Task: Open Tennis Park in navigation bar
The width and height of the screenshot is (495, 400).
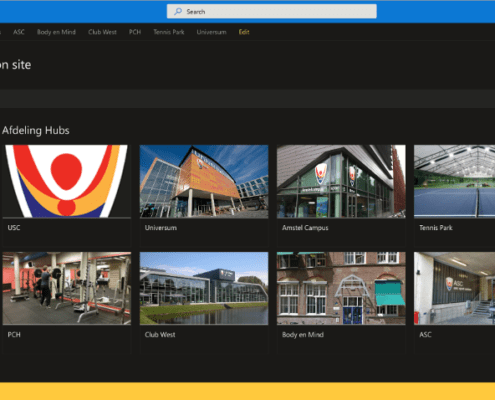Action: click(169, 32)
